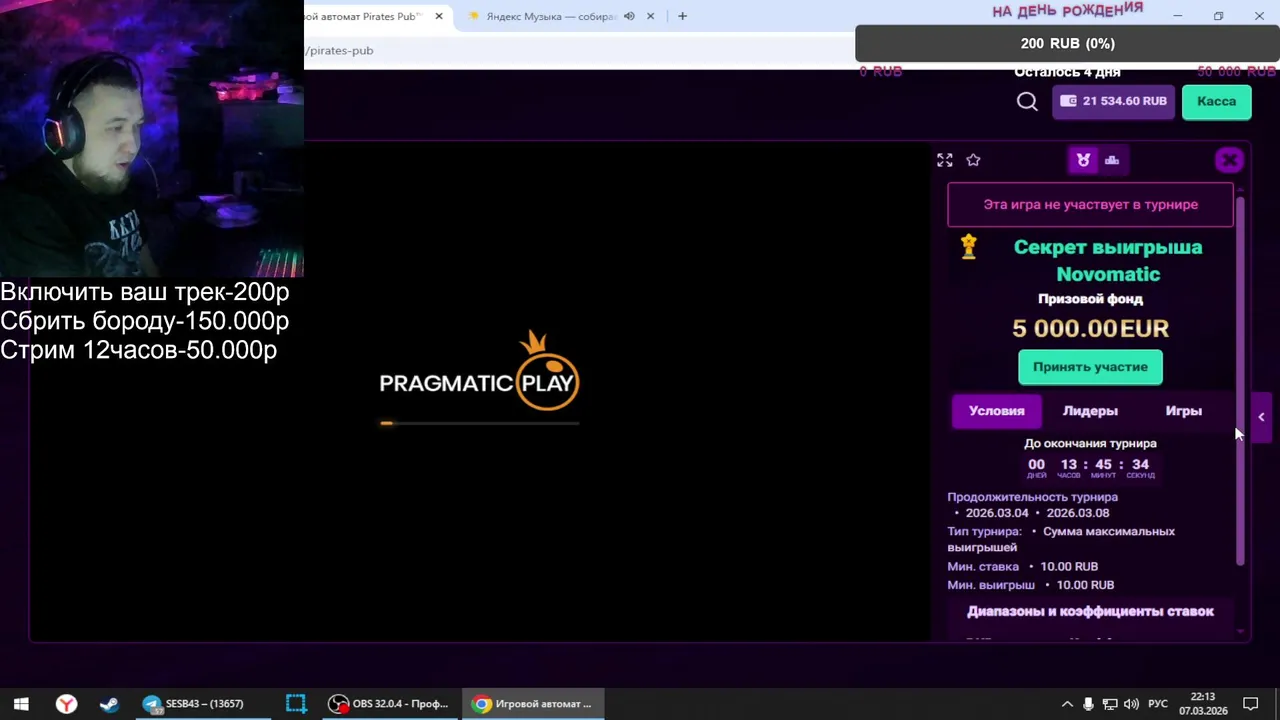Viewport: 1280px width, 720px height.
Task: Click banner 'Эта игра не участвует в турнире'
Action: pyautogui.click(x=1090, y=204)
